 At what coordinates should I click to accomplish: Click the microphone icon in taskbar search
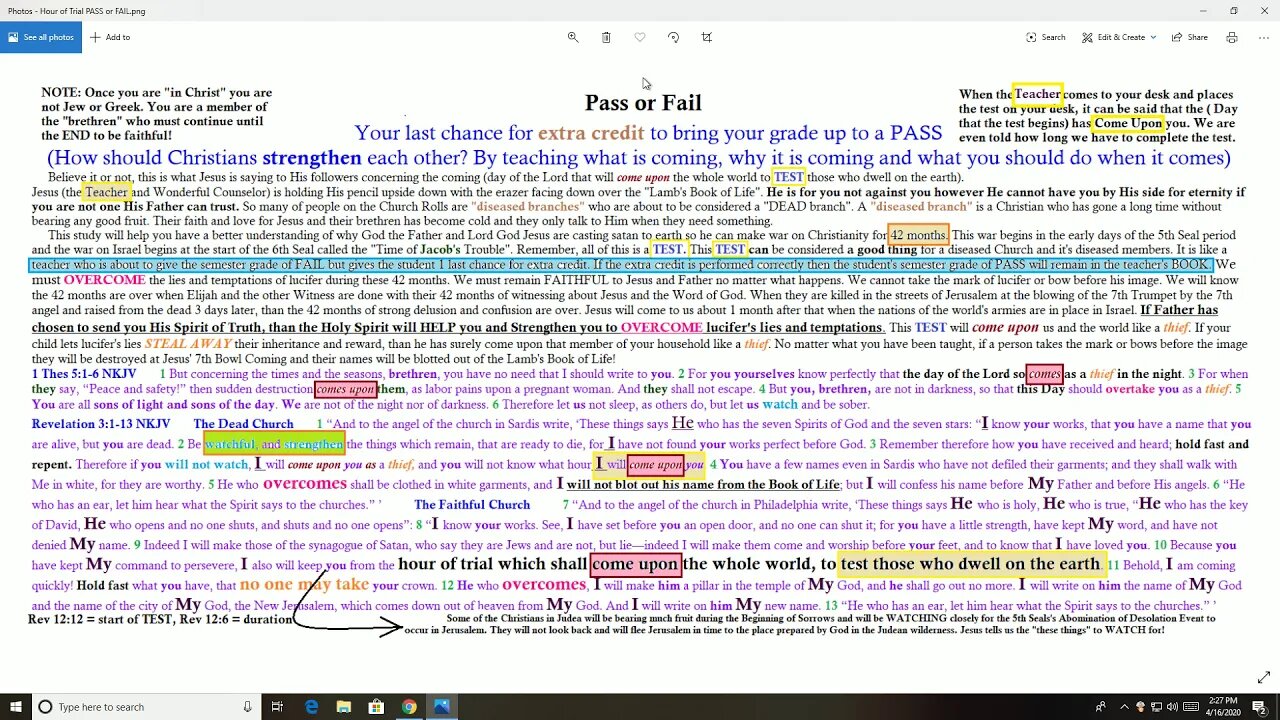coord(247,707)
